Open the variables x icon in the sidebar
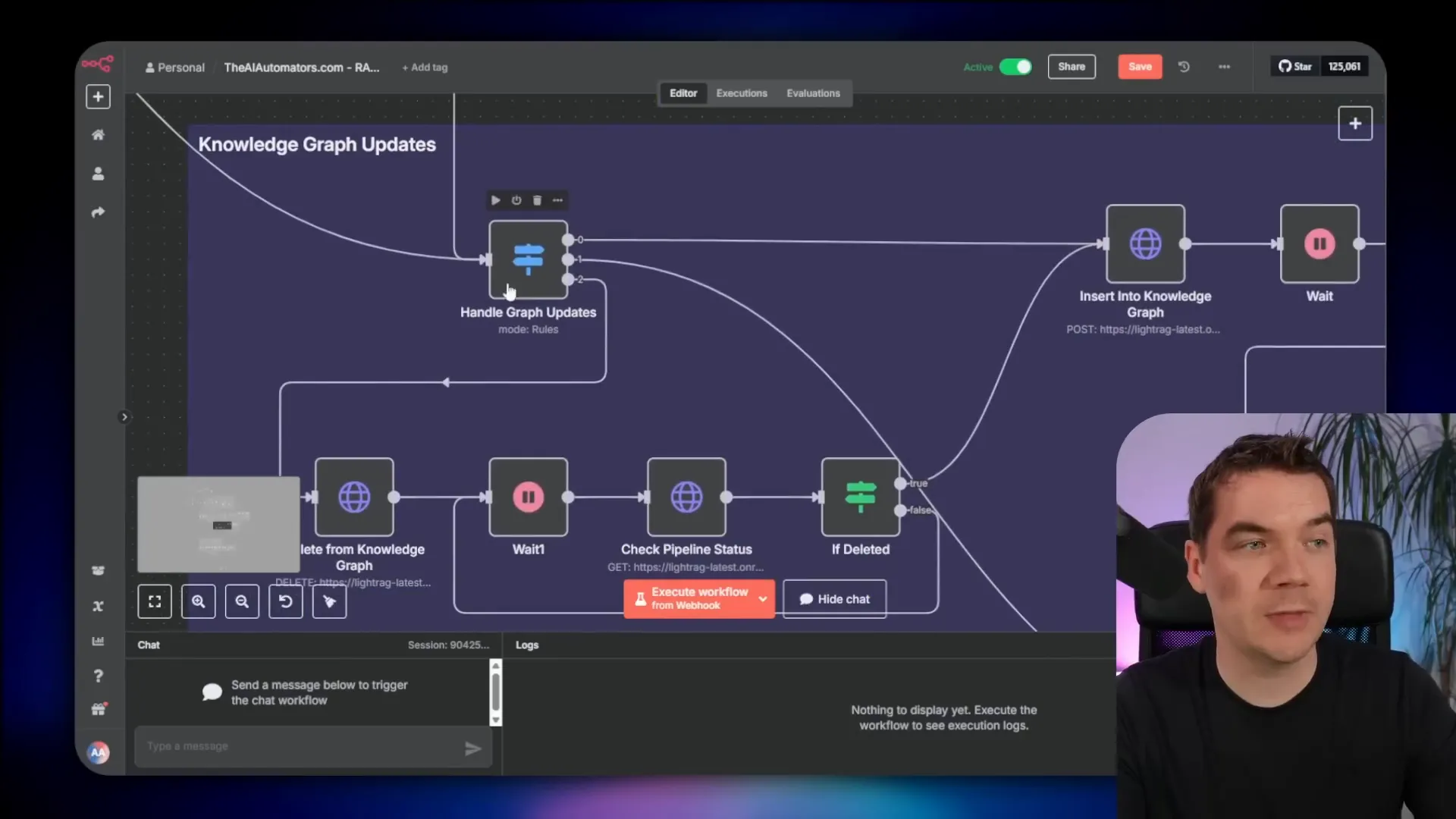This screenshot has width=1456, height=819. click(98, 606)
